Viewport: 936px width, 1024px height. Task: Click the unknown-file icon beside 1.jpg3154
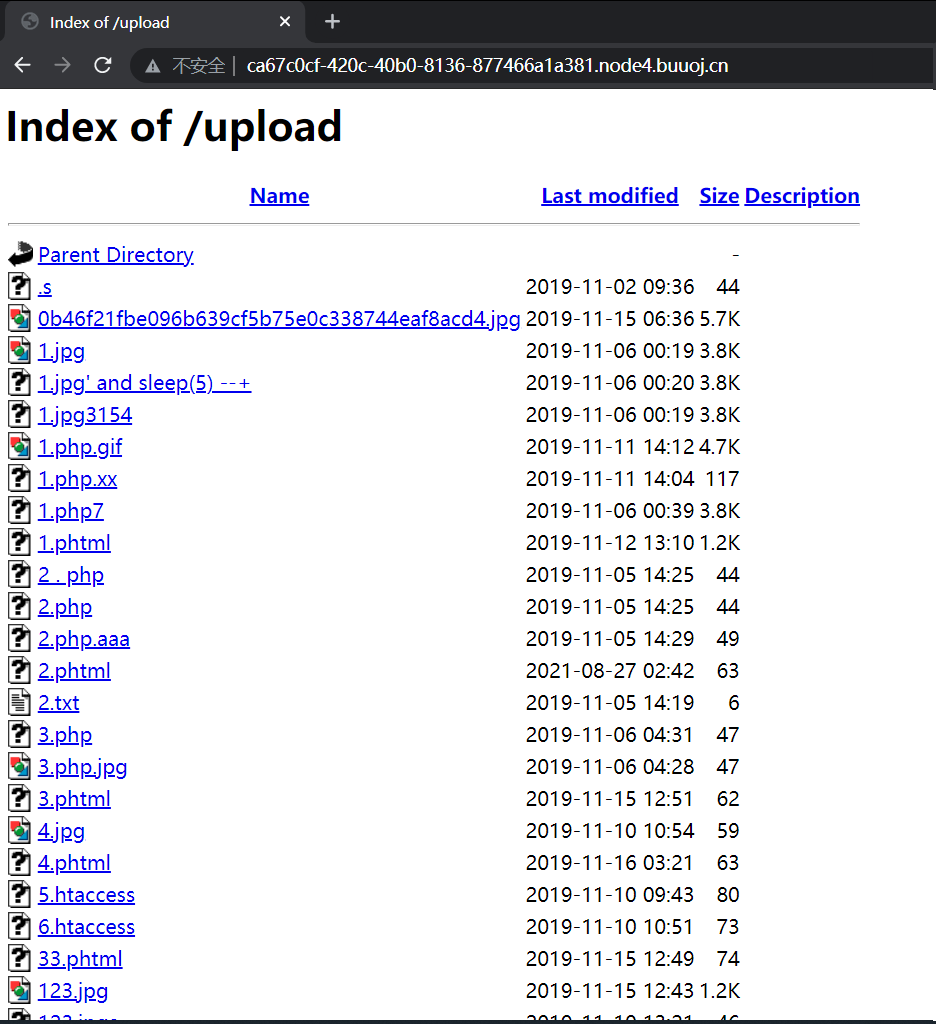pos(20,415)
